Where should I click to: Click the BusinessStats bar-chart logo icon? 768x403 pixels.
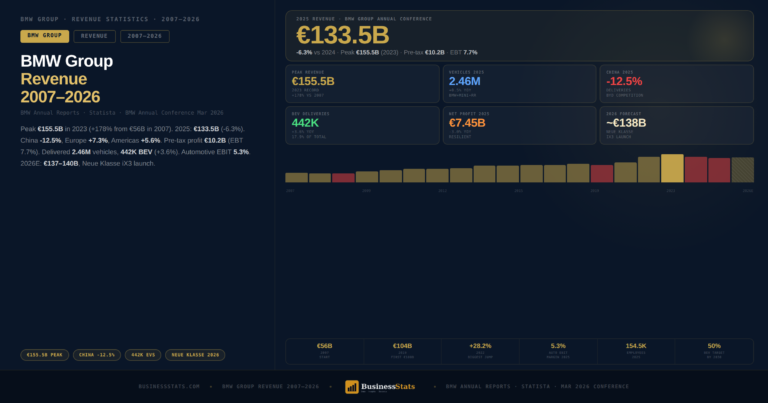352,387
